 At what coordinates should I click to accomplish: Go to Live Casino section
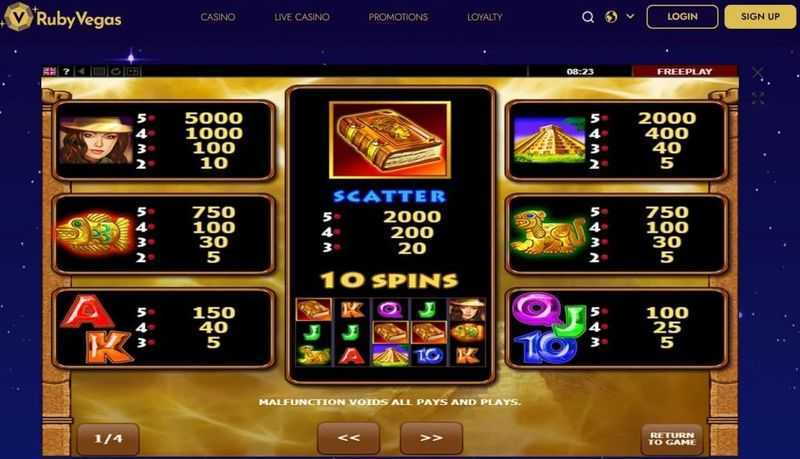click(302, 17)
